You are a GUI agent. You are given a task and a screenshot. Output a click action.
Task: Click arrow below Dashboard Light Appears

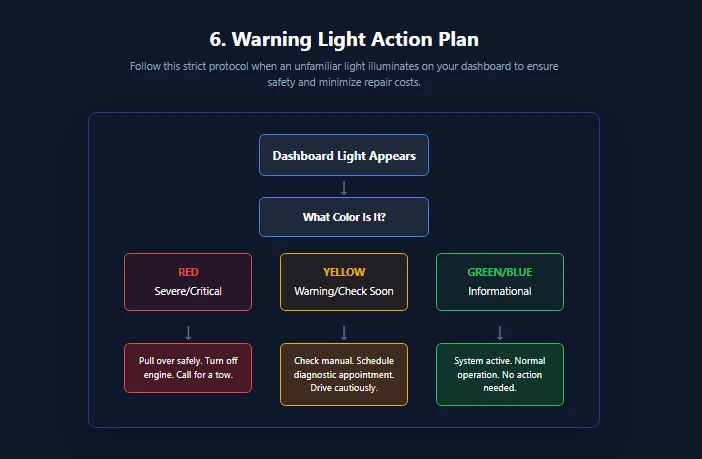(x=344, y=188)
